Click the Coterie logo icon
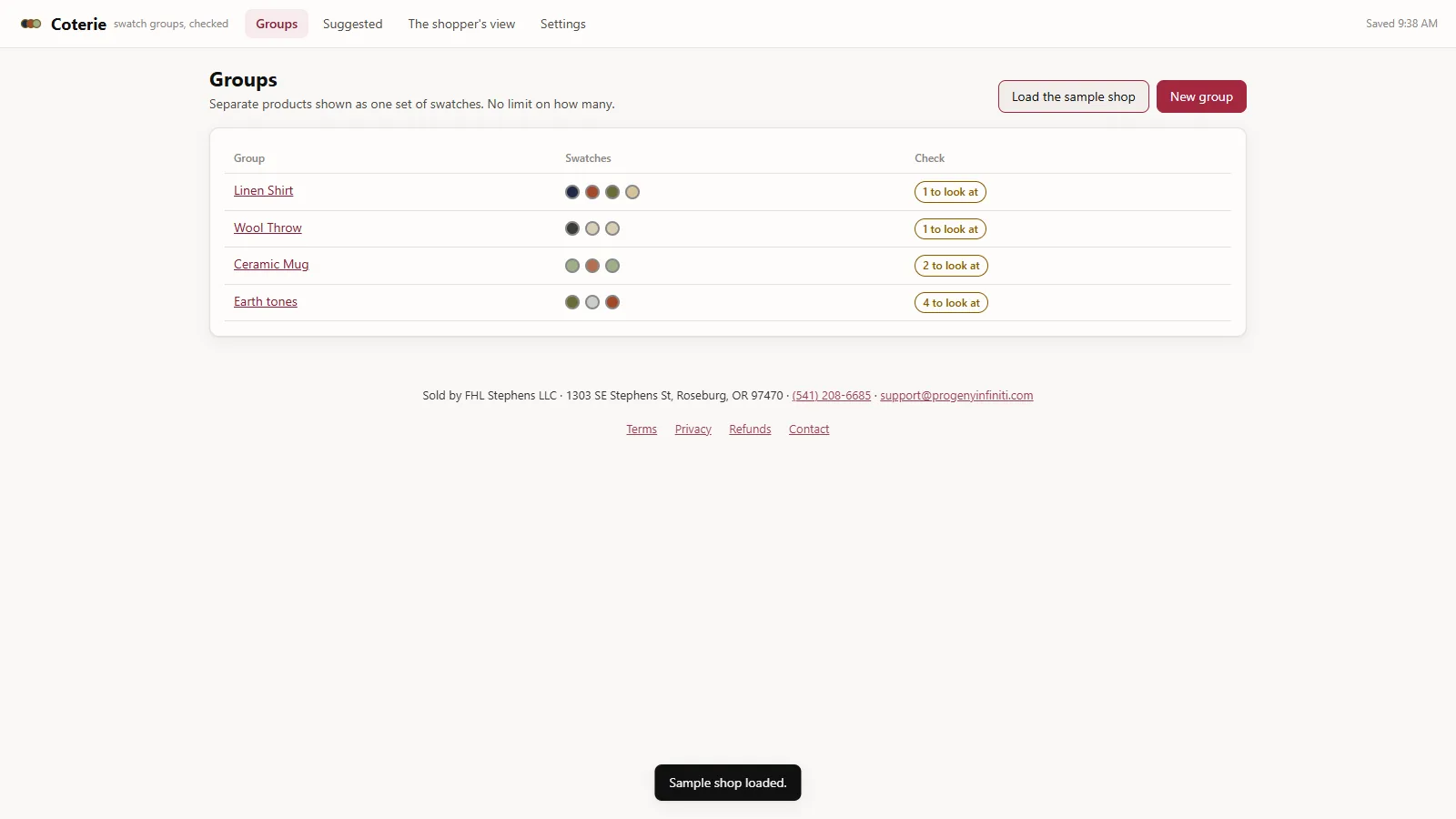This screenshot has width=1456, height=819. (x=31, y=24)
